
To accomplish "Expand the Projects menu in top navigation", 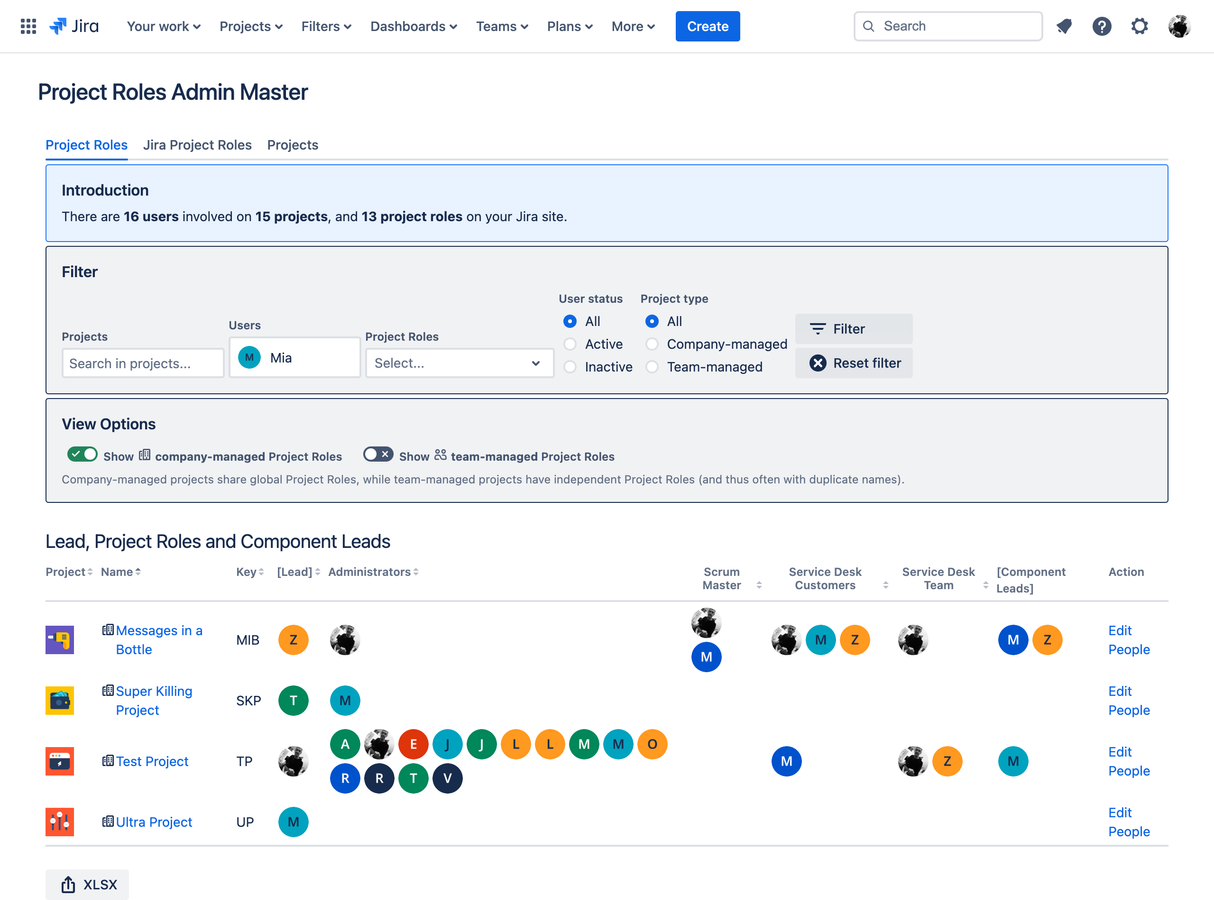I will pos(251,26).
